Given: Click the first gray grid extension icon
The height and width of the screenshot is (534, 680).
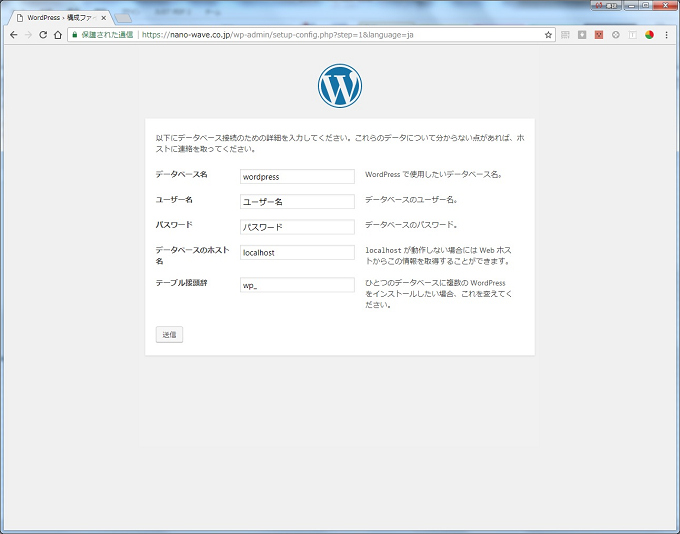Looking at the screenshot, I should [x=565, y=35].
